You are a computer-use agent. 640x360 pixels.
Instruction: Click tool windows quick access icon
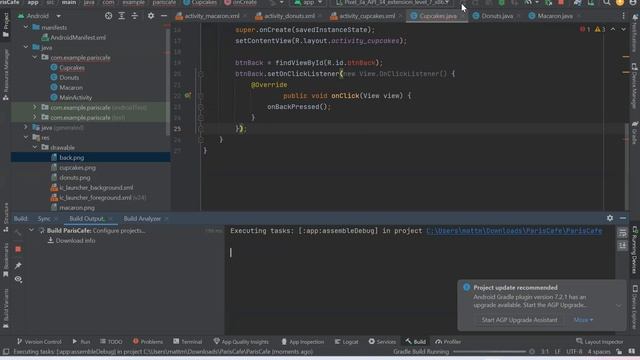tap(6, 351)
